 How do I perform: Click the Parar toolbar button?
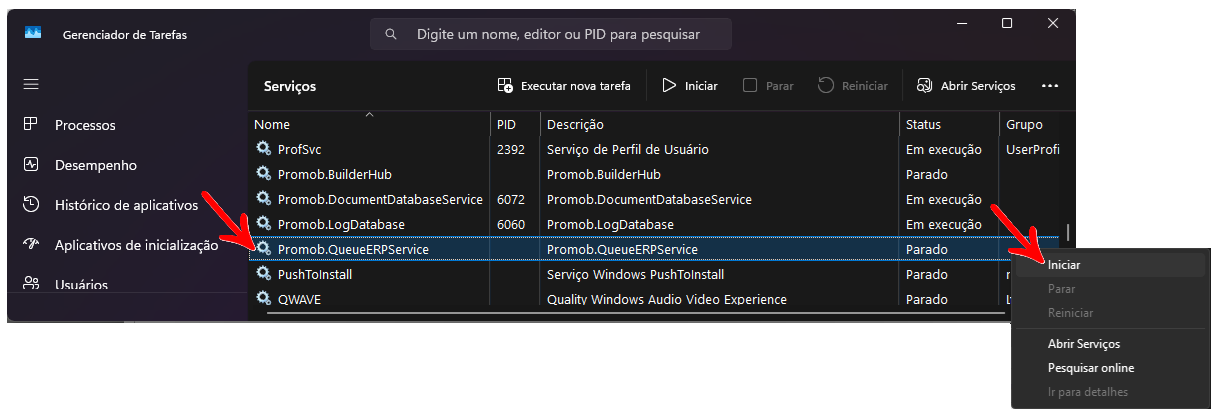768,86
